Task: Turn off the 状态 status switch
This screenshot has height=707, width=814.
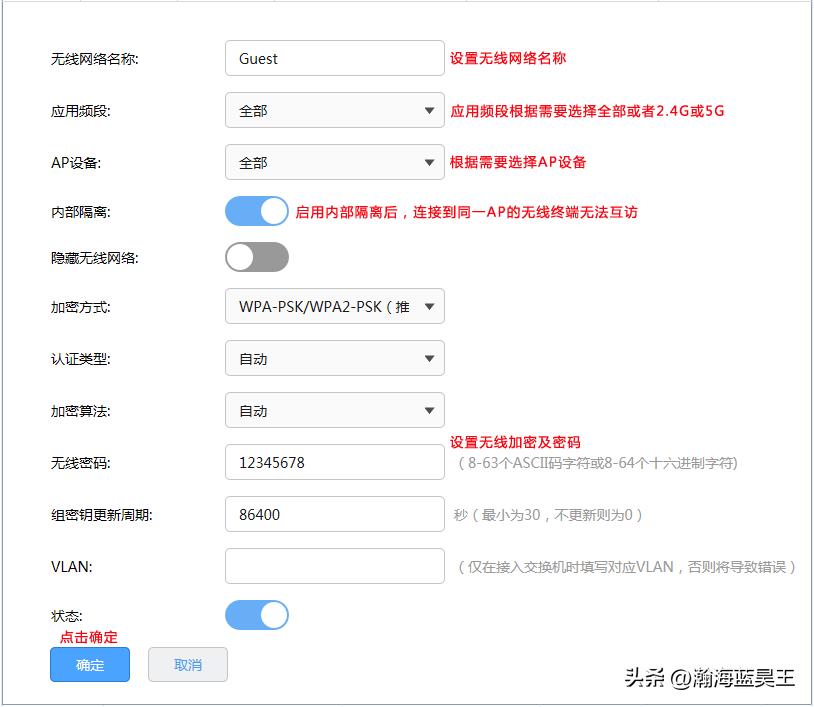Action: [256, 615]
